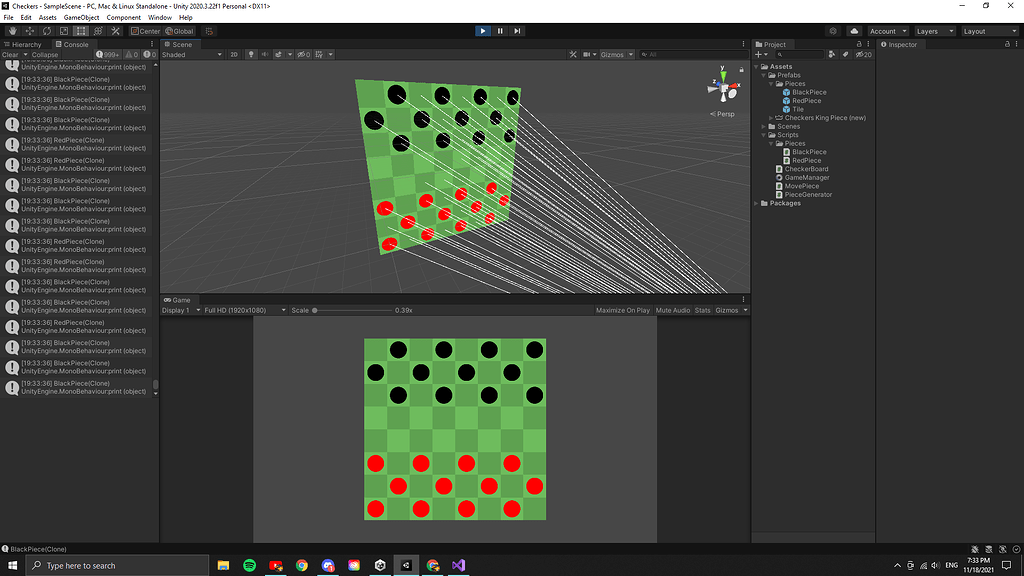Click the Stats button in Game view
The image size is (1024, 576).
[702, 310]
